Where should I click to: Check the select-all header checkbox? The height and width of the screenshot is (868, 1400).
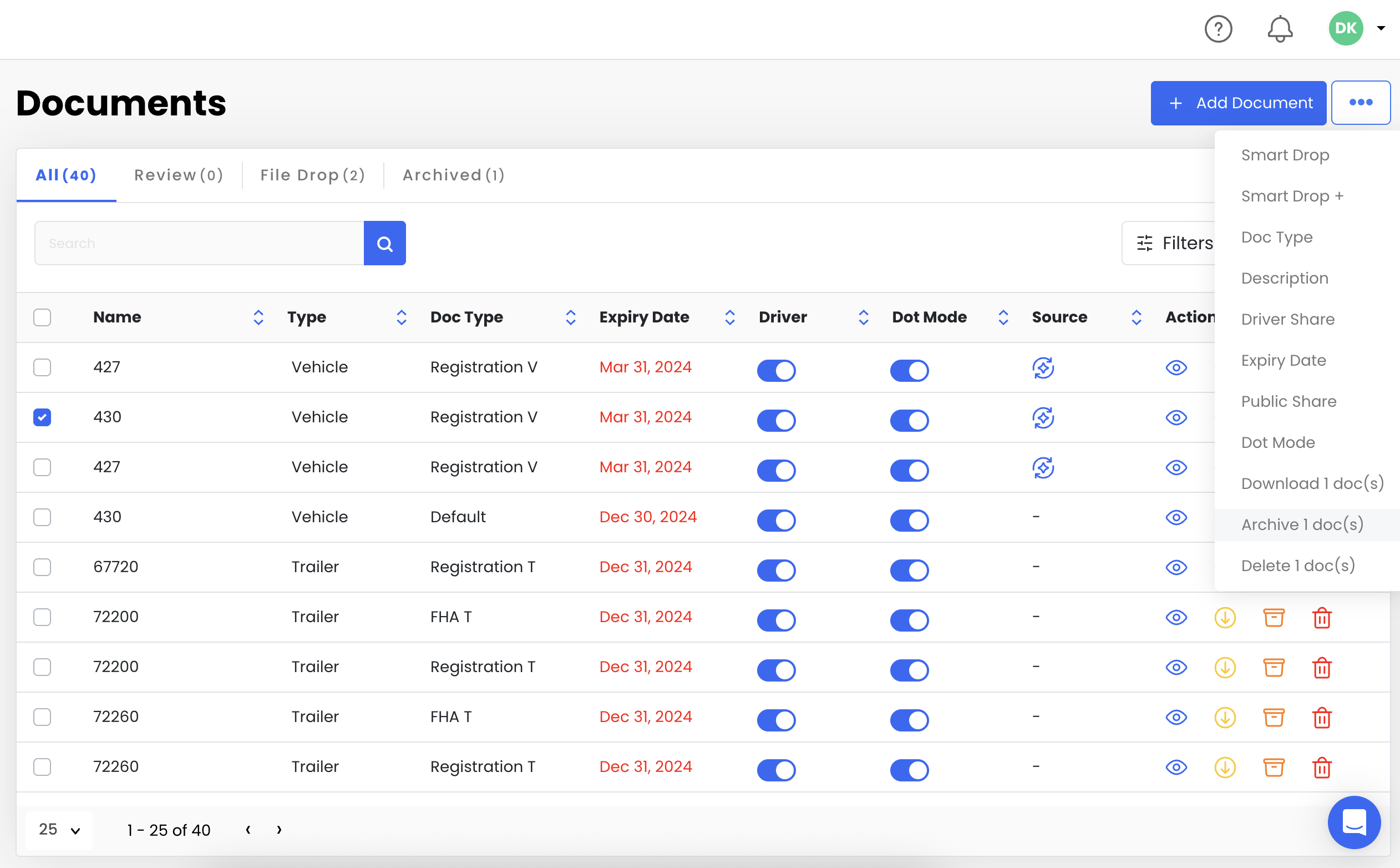[42, 317]
